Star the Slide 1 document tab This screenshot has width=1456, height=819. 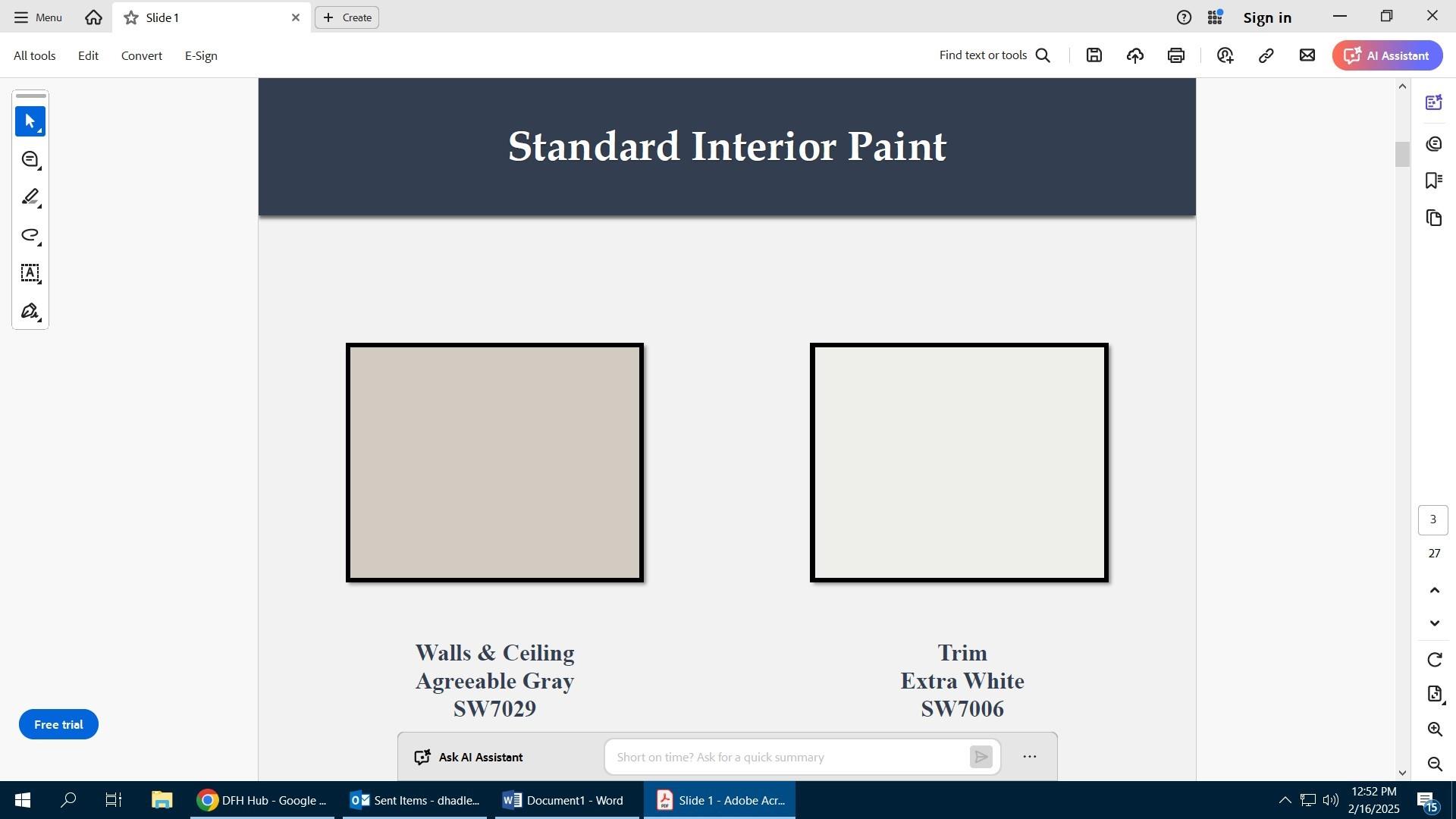pos(131,17)
